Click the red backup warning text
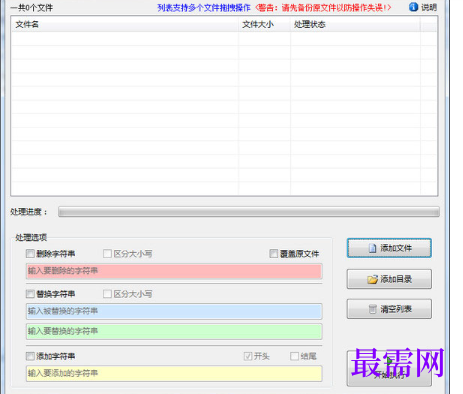Screen dimensions: 463x394 click(x=323, y=8)
